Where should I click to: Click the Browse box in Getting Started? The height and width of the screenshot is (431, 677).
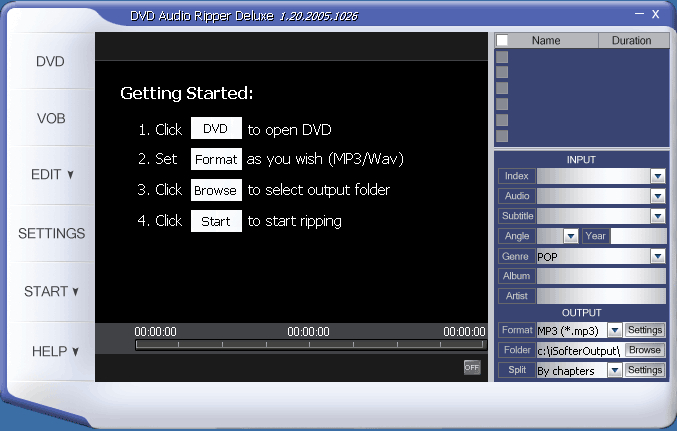coord(216,190)
